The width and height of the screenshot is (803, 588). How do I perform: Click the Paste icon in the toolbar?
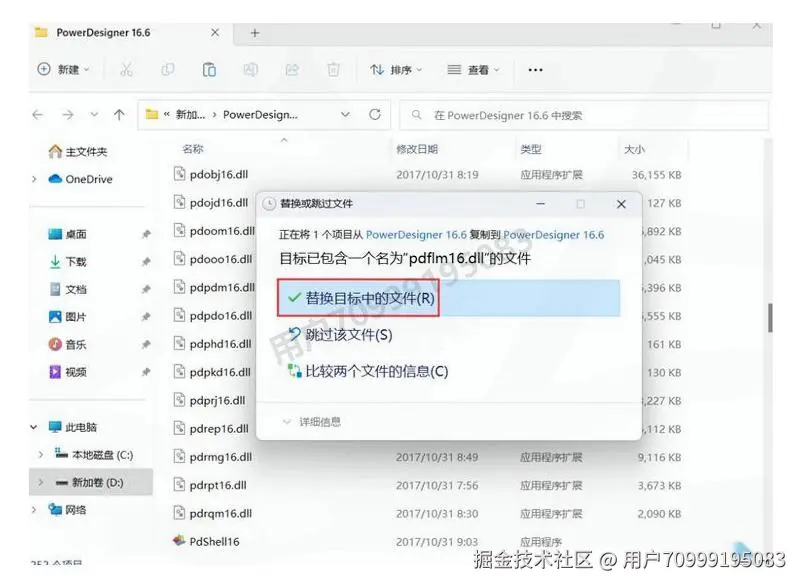209,69
